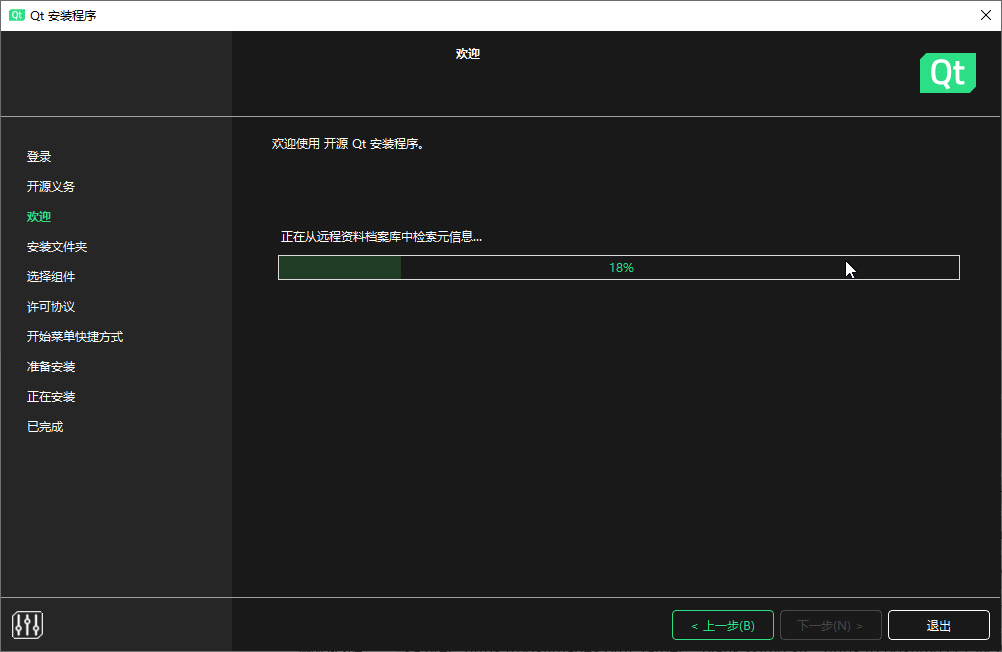Select 开始菜单快捷方式 step in sidebar
The width and height of the screenshot is (1002, 652).
[75, 337]
